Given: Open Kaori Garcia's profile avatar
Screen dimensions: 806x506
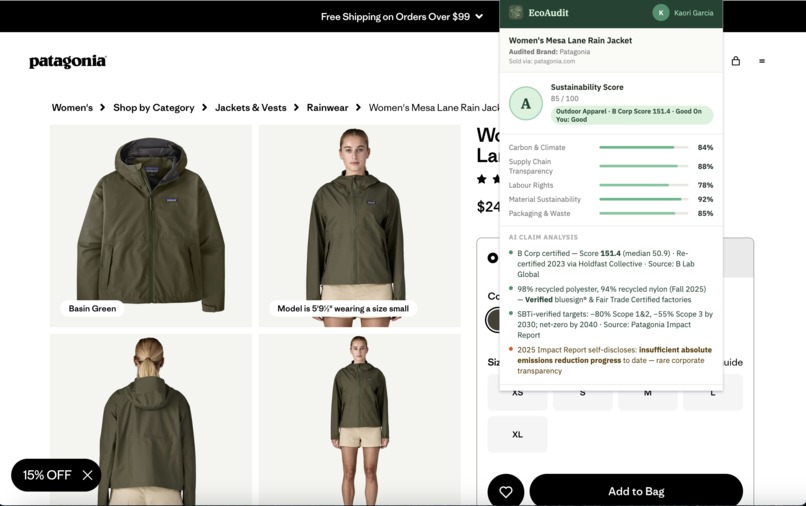Looking at the screenshot, I should (x=661, y=13).
